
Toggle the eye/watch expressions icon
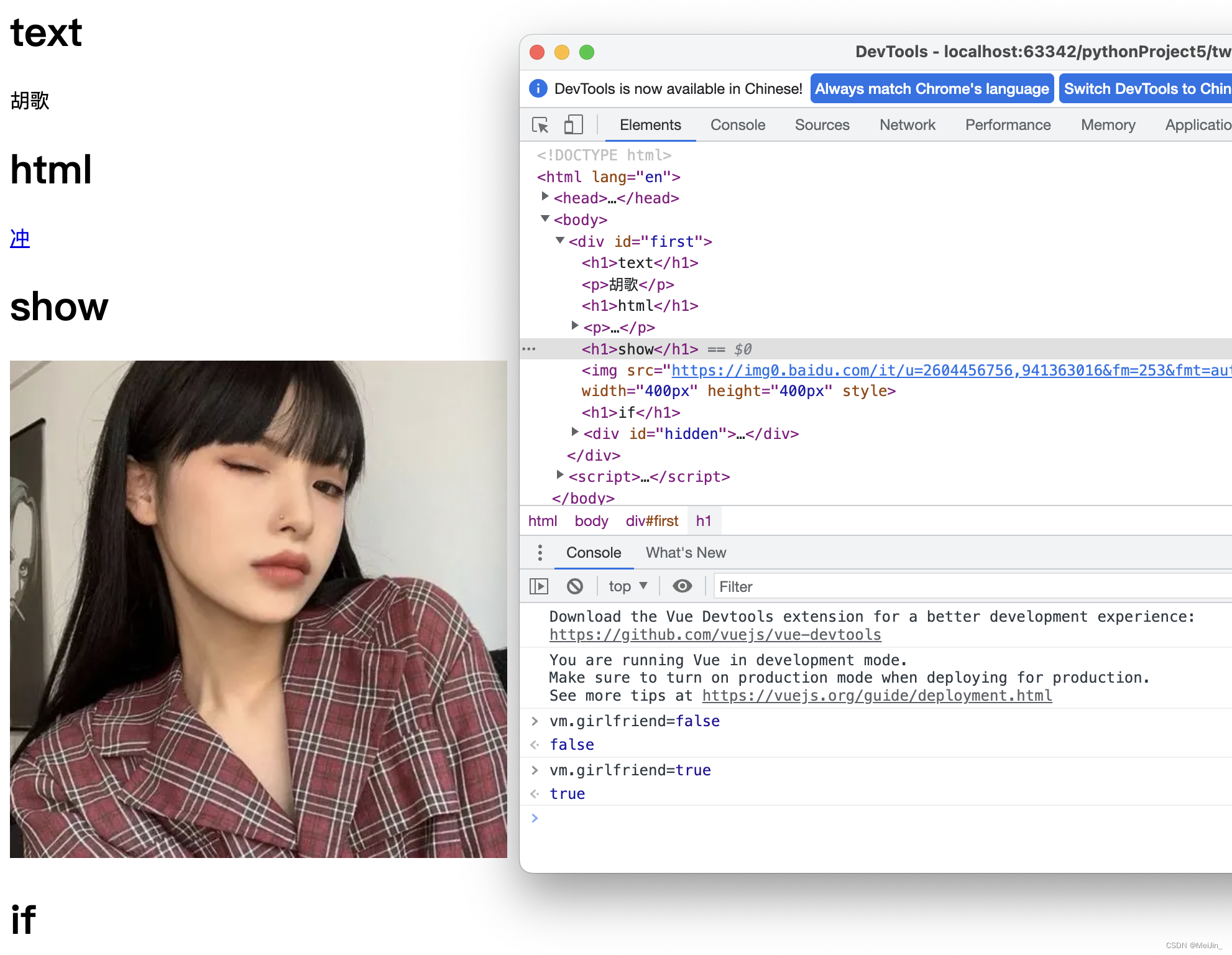point(682,587)
